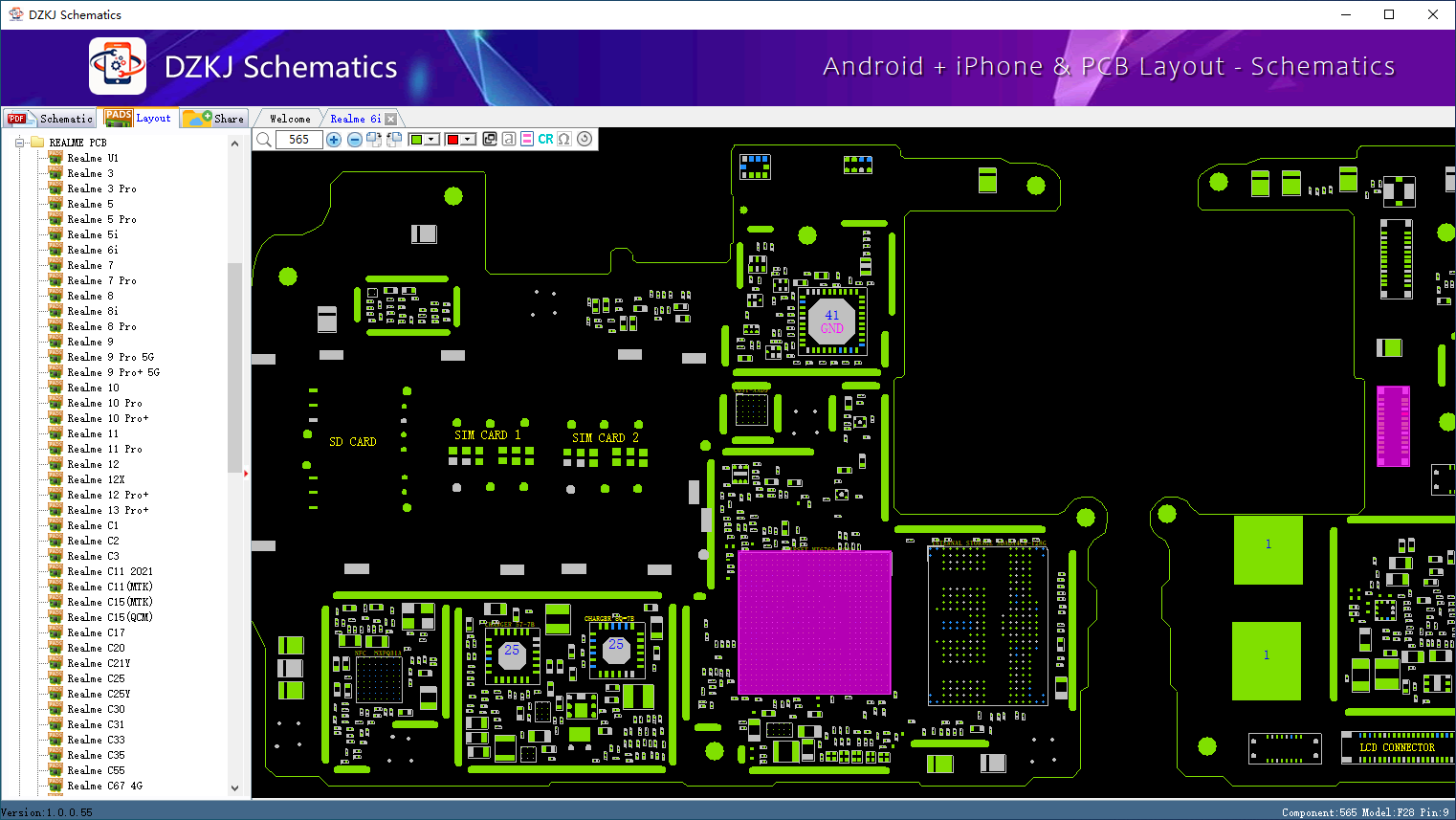The height and width of the screenshot is (820, 1456).
Task: Collapse the REALME PCB tree node
Action: coord(18,143)
